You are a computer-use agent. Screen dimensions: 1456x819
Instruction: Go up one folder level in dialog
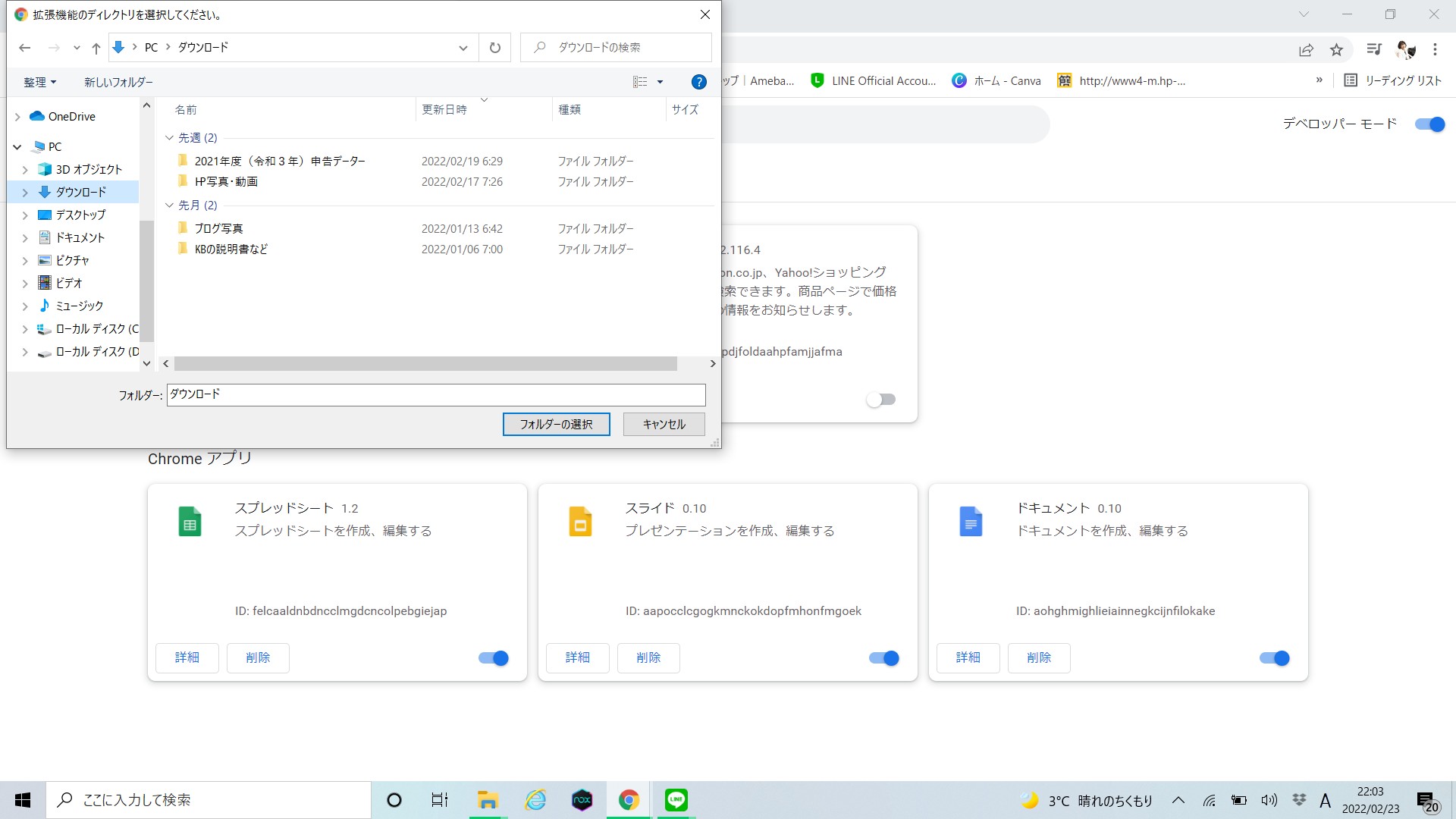[96, 48]
